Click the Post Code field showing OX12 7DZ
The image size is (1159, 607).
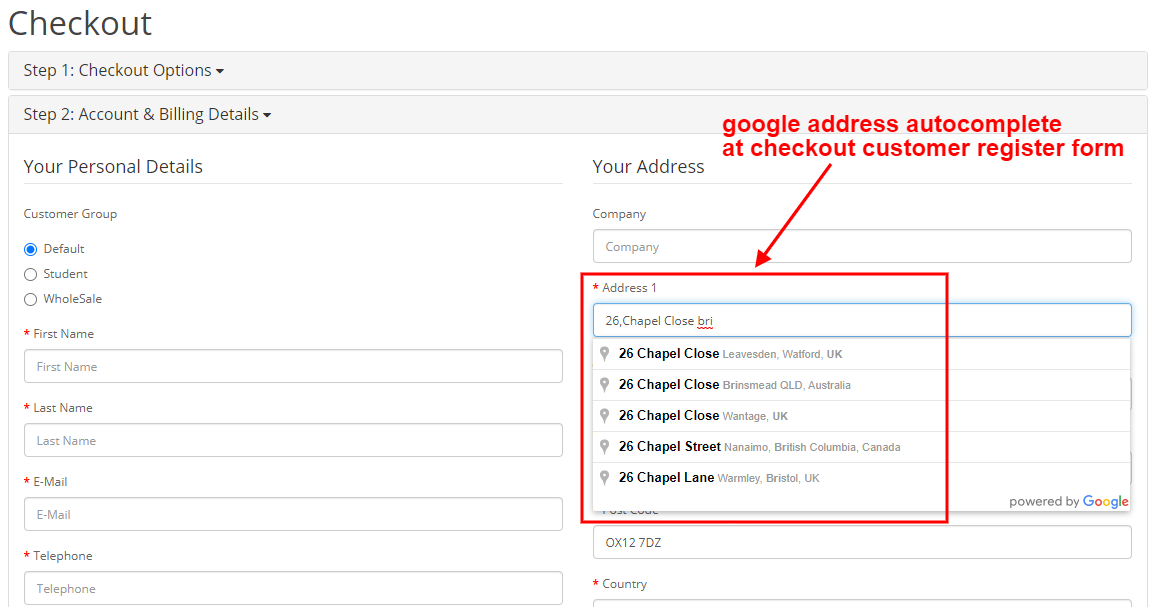point(862,542)
